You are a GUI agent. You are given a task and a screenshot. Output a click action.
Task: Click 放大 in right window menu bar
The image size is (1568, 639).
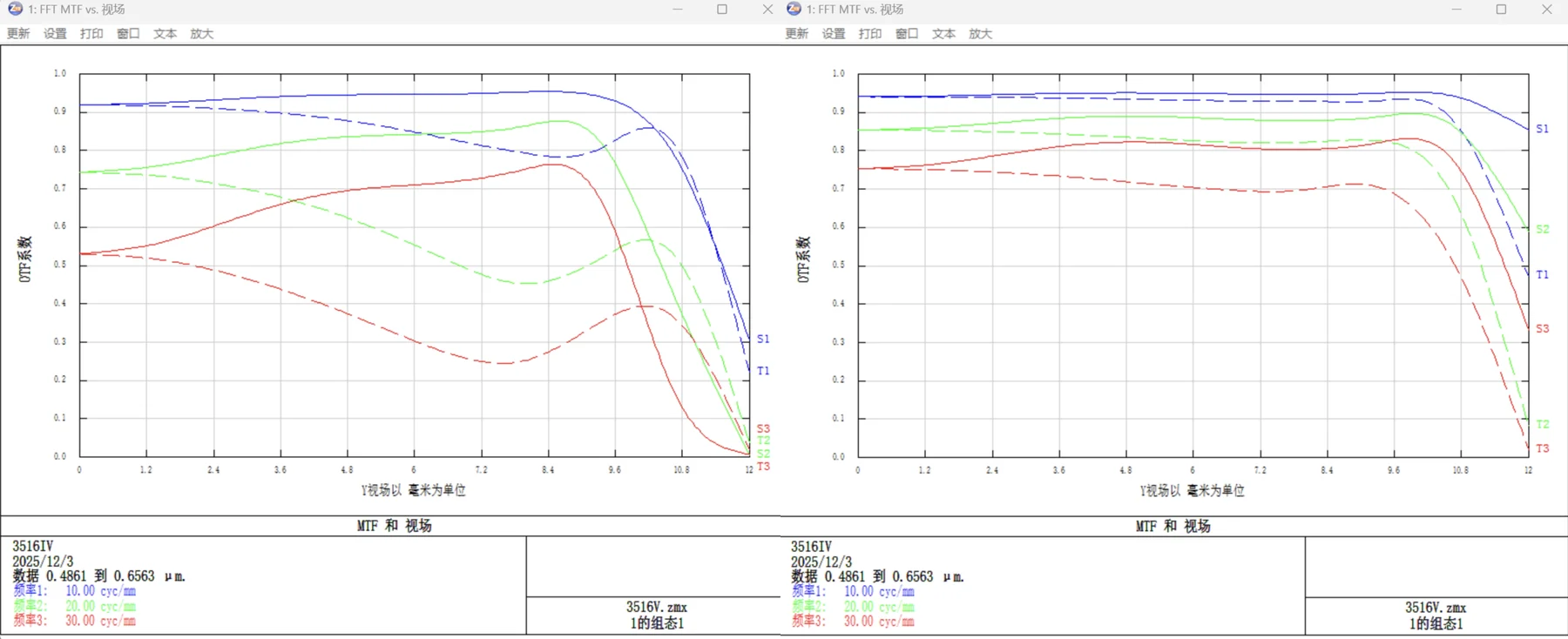click(980, 33)
